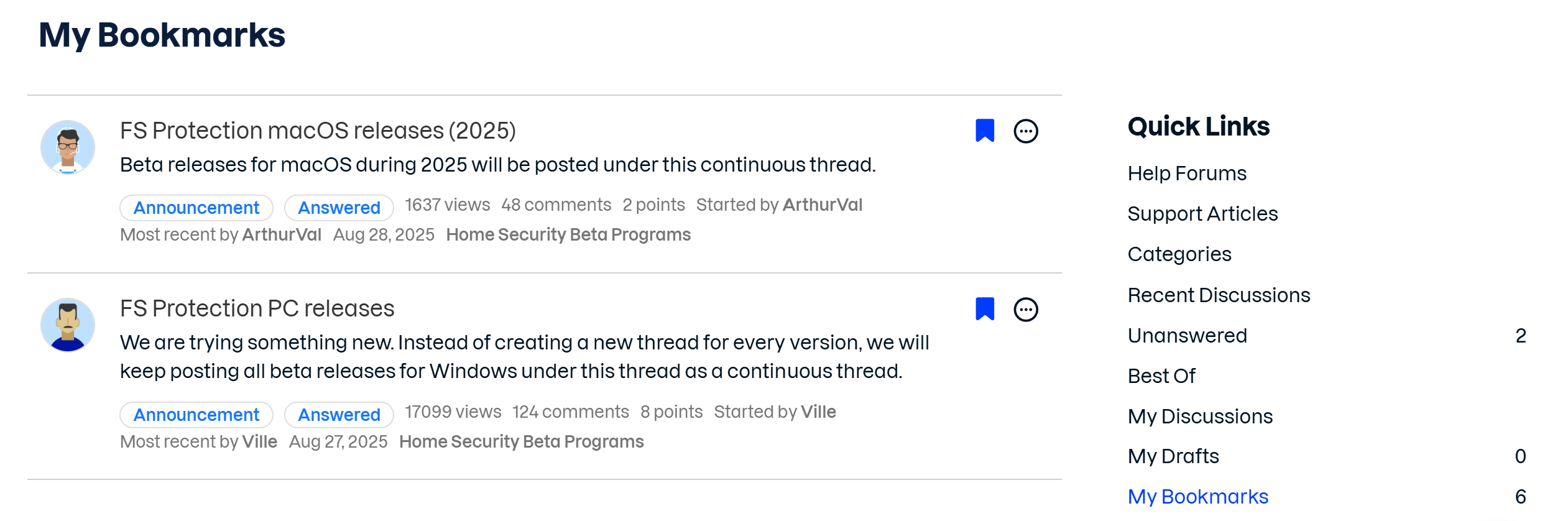Open options menu for macOS releases discussion
Screen dimensions: 1568x521
pos(1026,131)
